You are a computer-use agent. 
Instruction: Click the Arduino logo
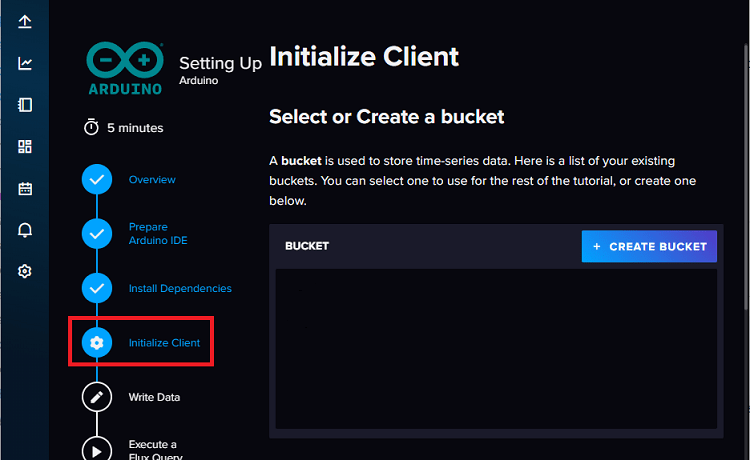[126, 67]
